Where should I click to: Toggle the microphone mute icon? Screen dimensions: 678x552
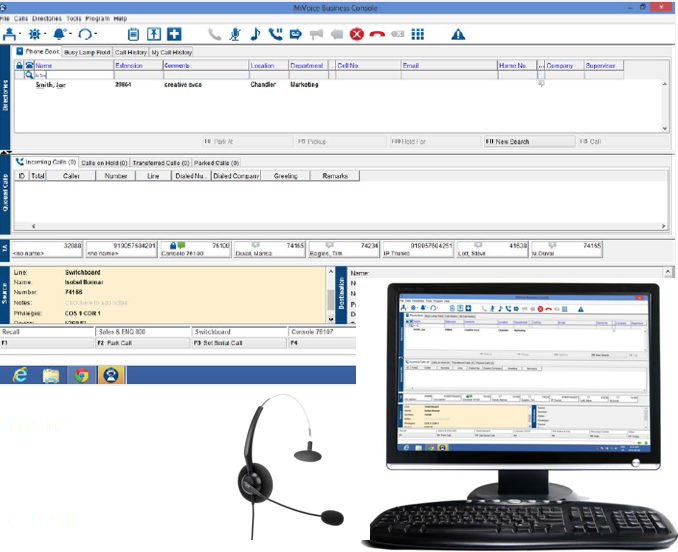pos(235,34)
